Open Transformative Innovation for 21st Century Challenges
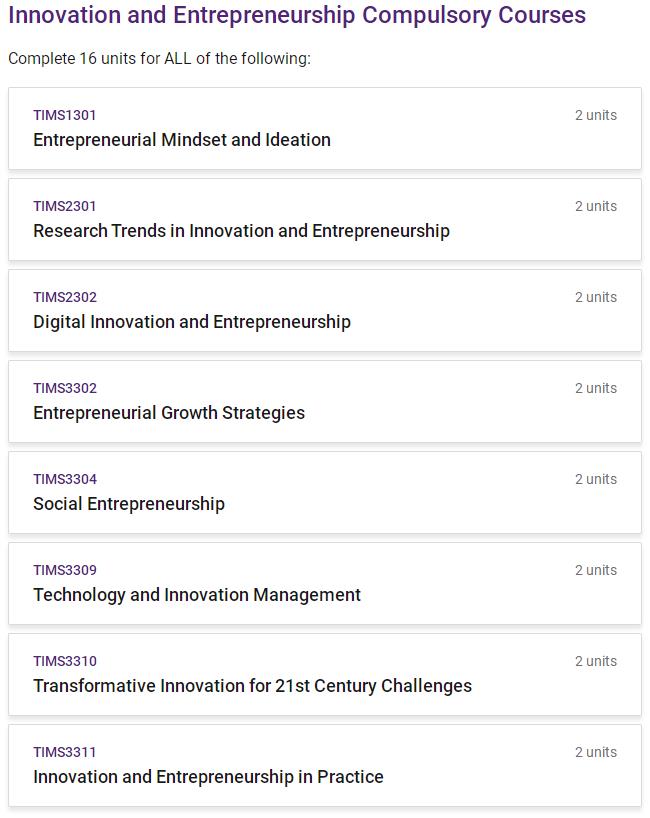This screenshot has width=650, height=818. pyautogui.click(x=252, y=686)
